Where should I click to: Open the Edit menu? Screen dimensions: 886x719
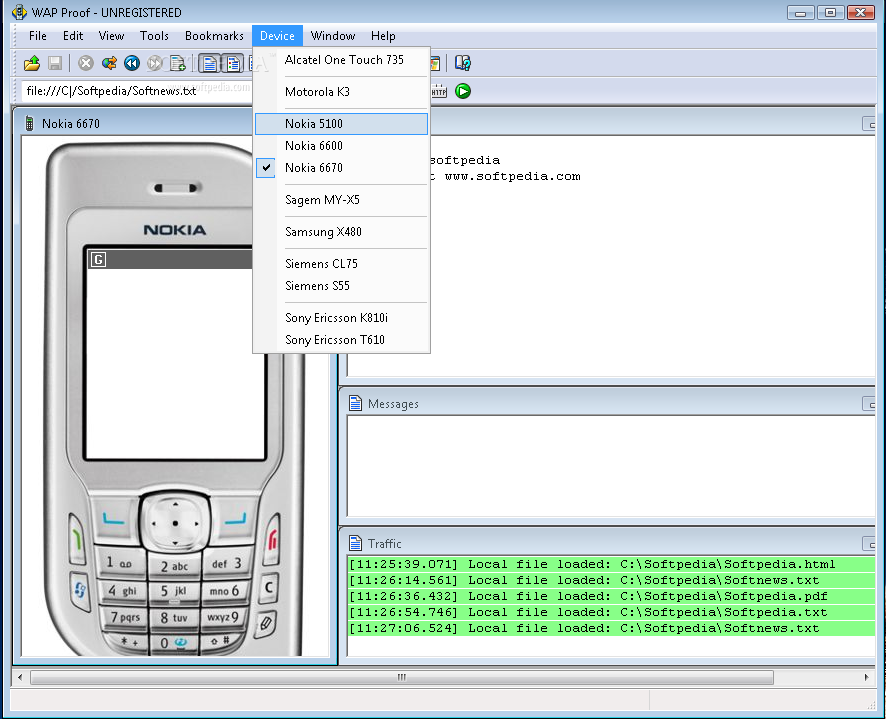(x=73, y=36)
